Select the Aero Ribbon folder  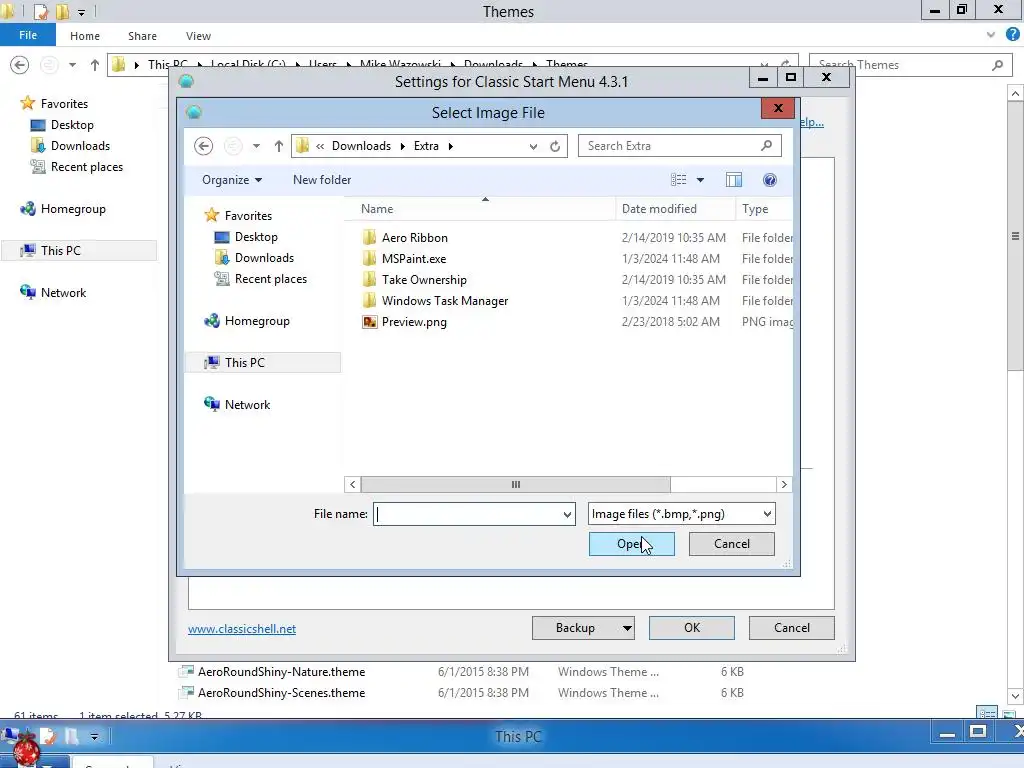click(415, 238)
